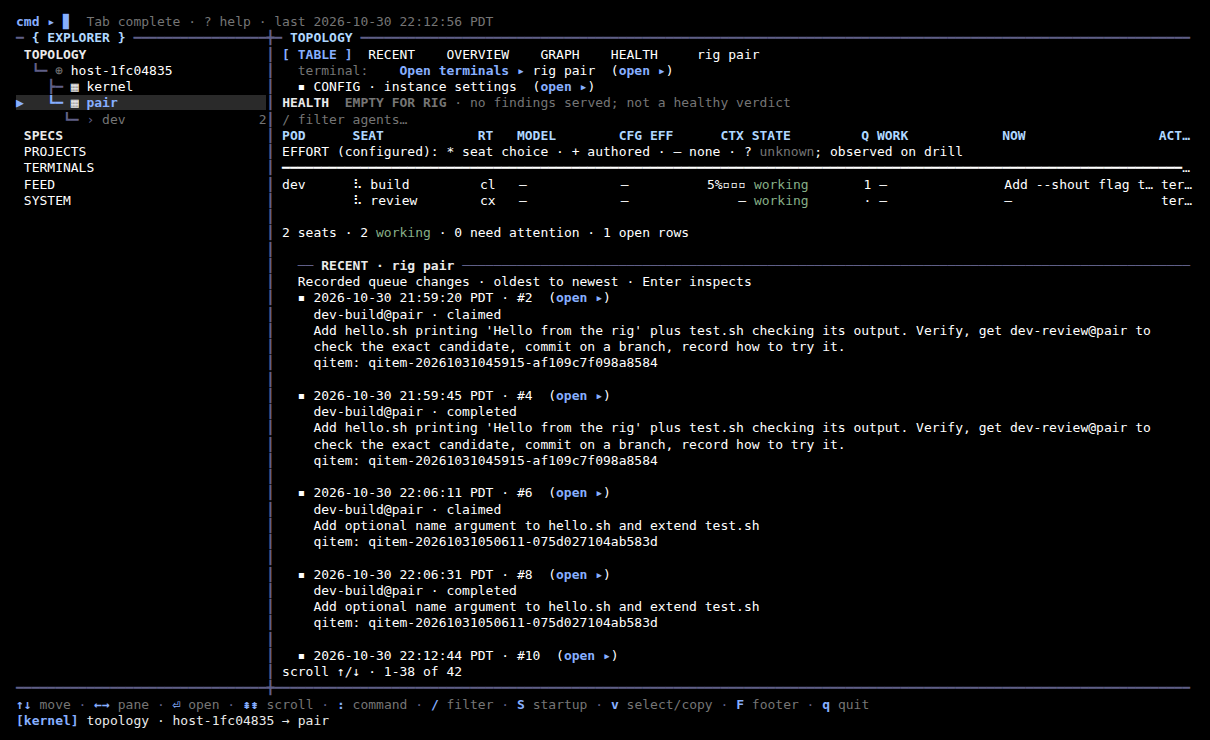Click 'Add --shout flag' NOW cell
The image size is (1210, 740).
[1079, 185]
